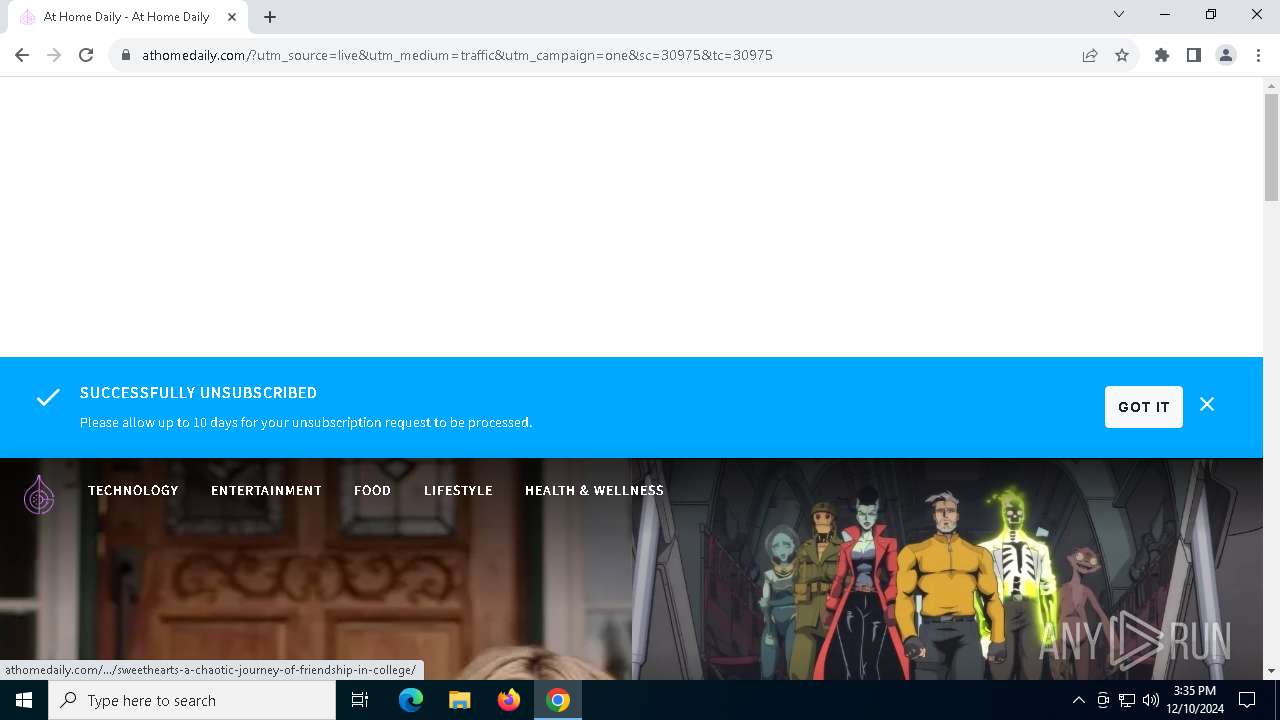Click the shield-style system tray icon
The image size is (1280, 720).
coord(1103,700)
